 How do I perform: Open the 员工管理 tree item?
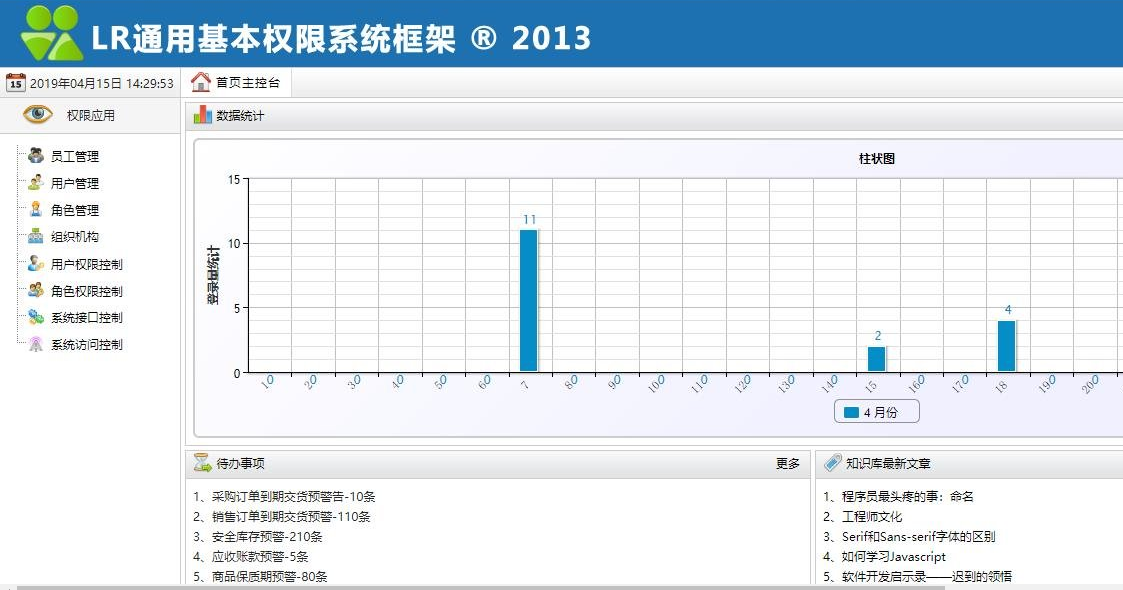click(74, 156)
